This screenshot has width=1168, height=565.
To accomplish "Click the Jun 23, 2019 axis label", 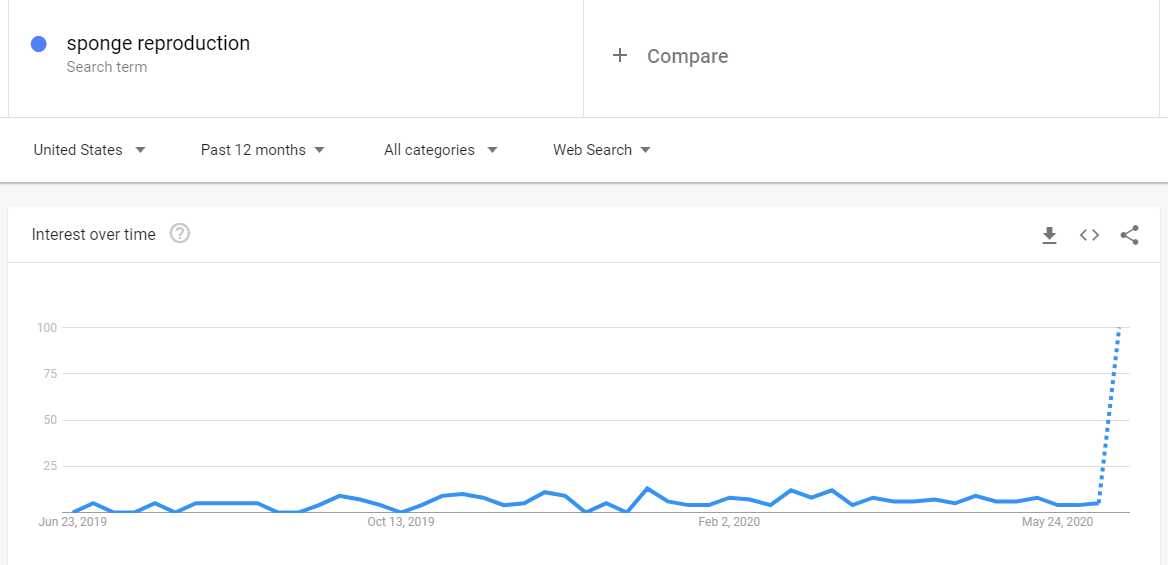I will (73, 522).
